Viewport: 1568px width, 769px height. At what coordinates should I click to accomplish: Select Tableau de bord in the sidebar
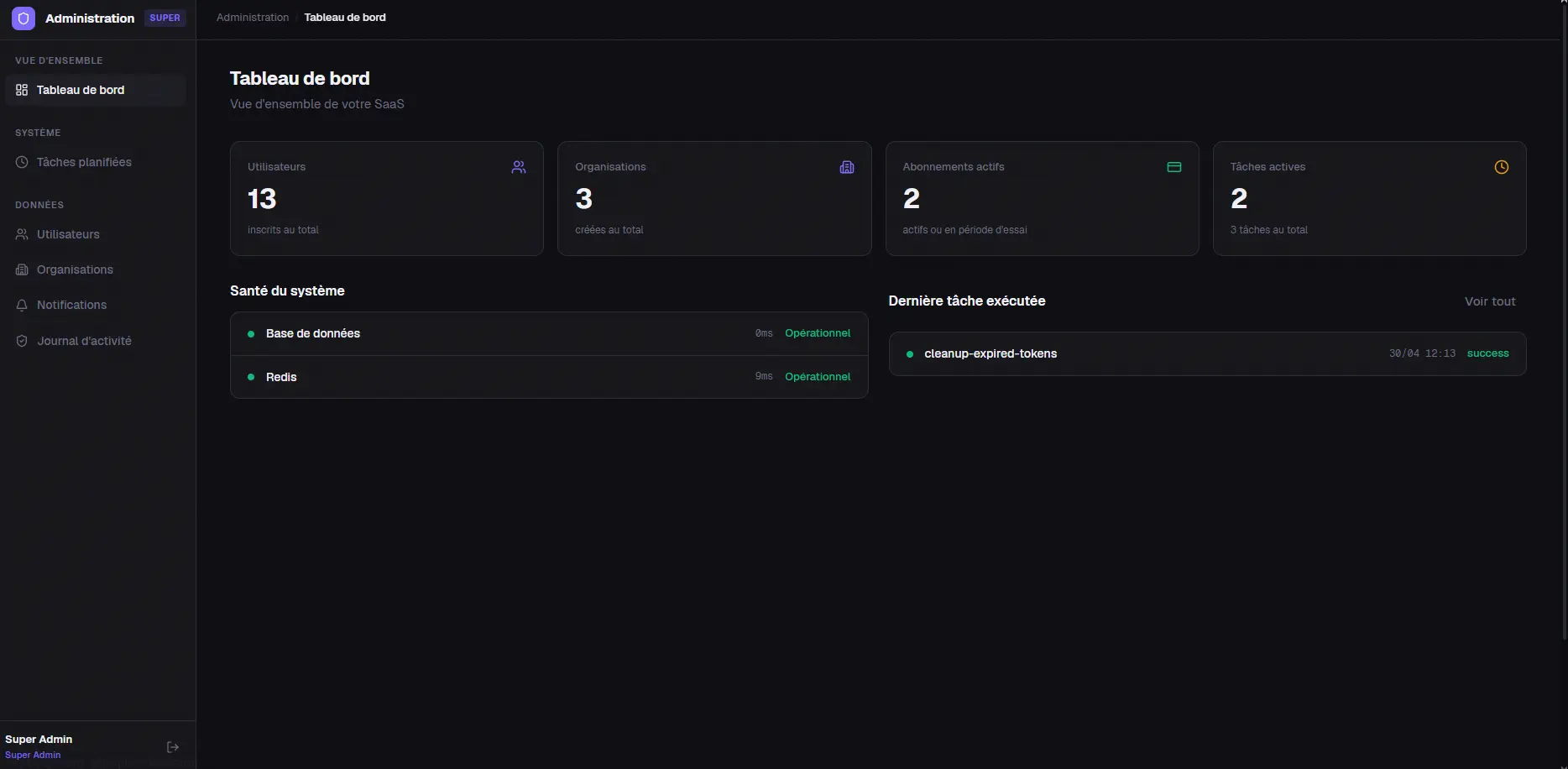click(81, 90)
